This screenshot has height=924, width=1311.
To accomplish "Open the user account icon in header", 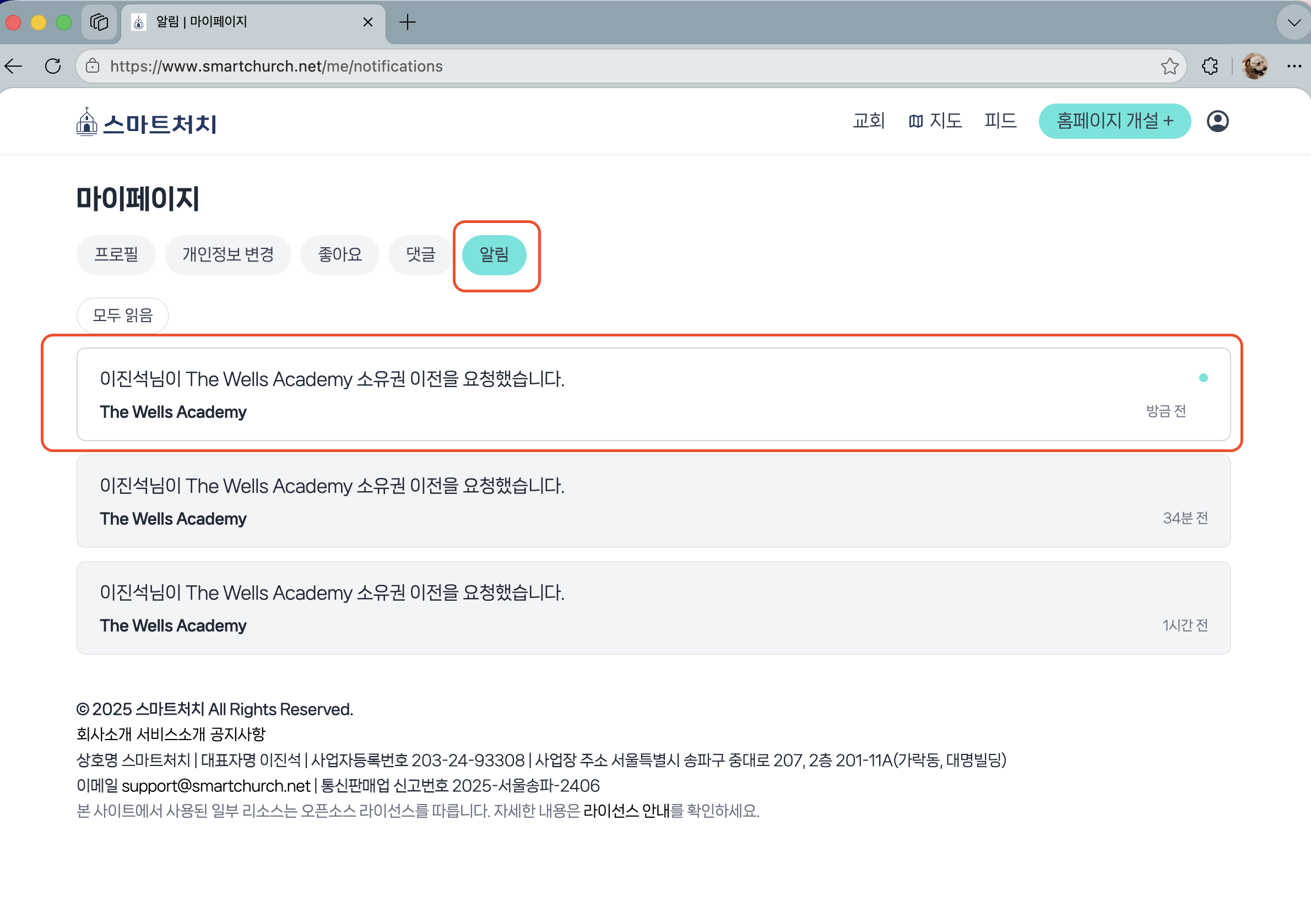I will [1217, 122].
